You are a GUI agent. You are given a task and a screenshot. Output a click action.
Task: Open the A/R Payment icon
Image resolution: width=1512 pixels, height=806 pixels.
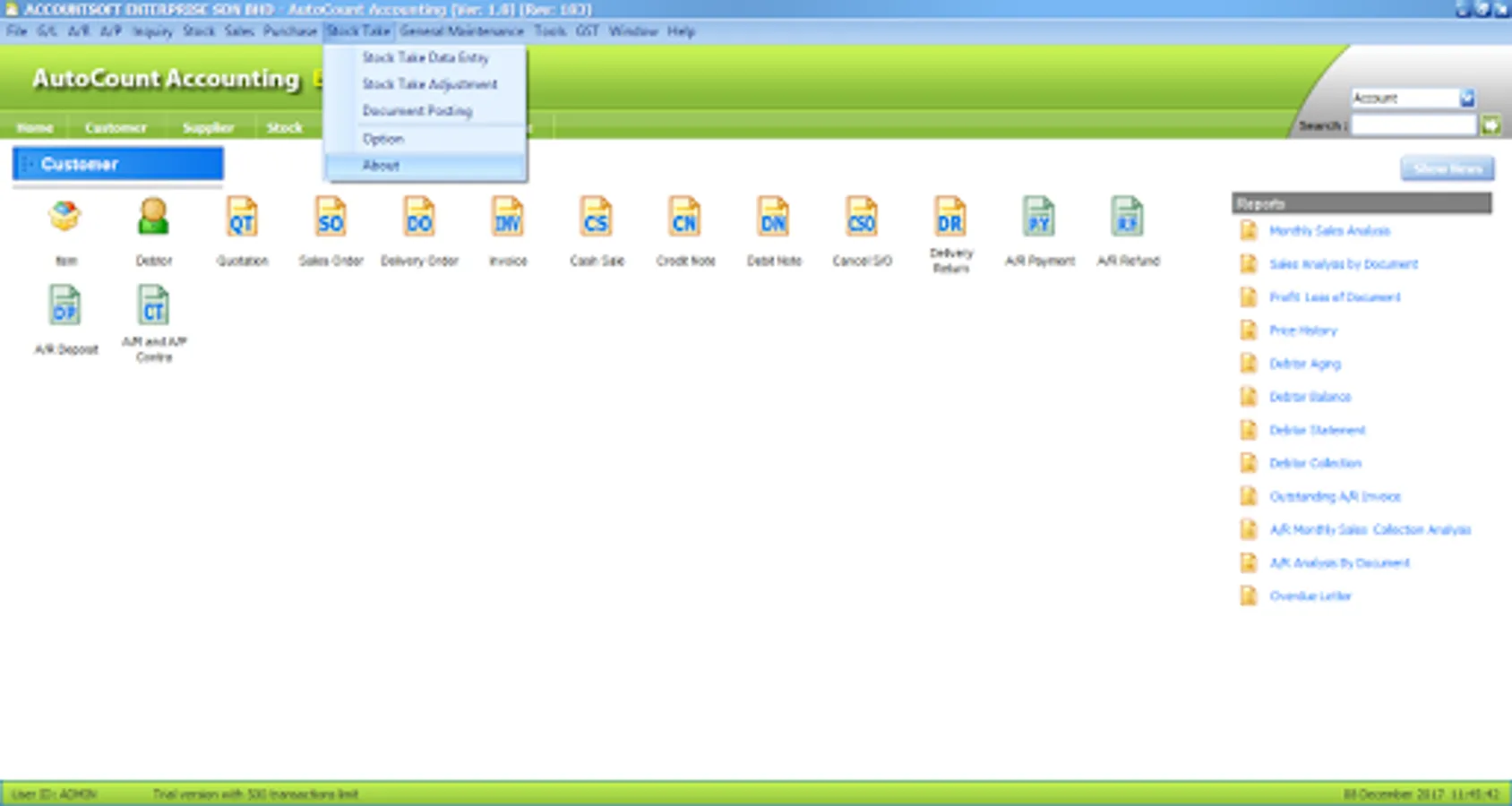point(1039,217)
